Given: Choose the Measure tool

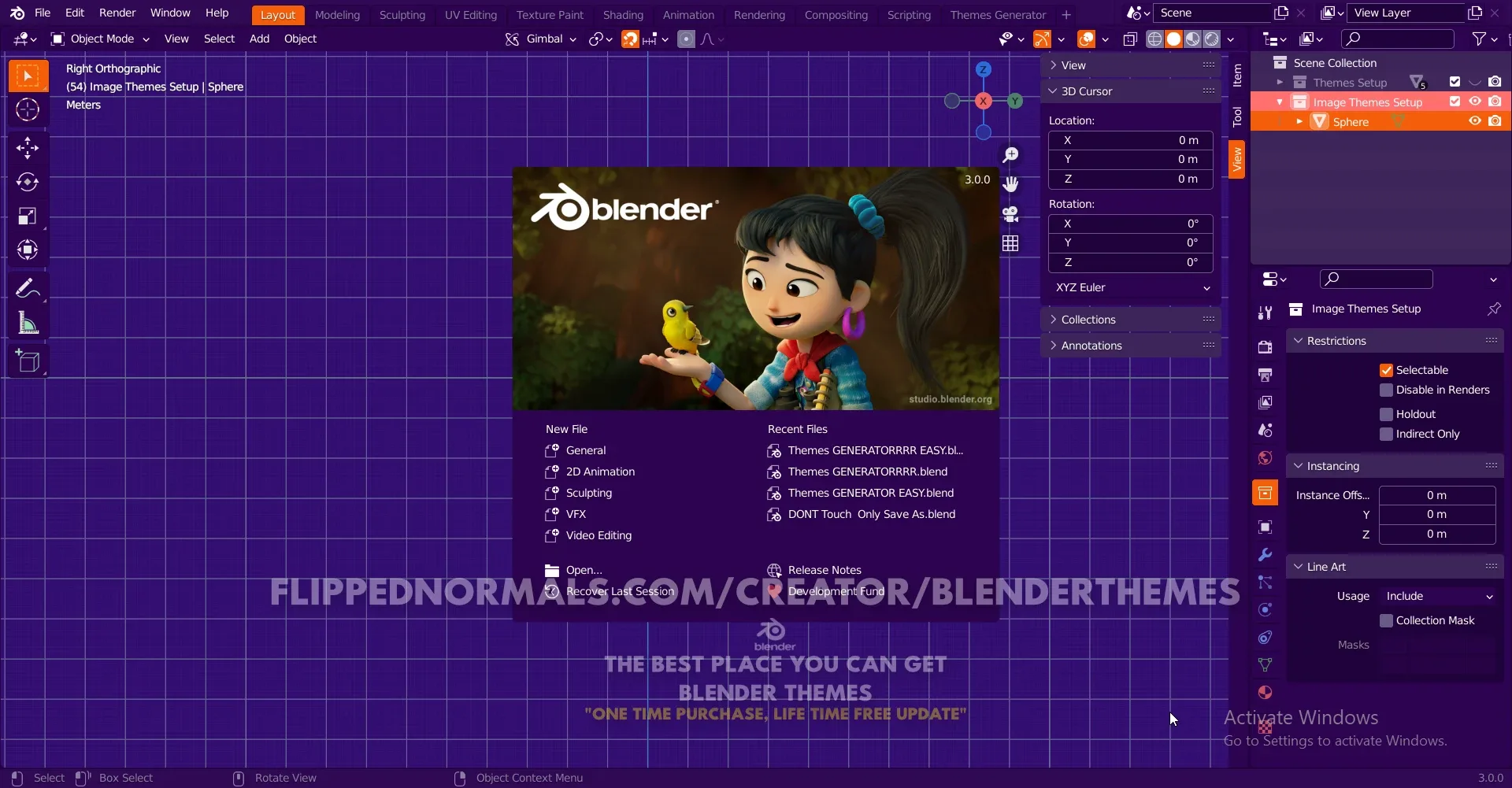Looking at the screenshot, I should click(x=28, y=323).
